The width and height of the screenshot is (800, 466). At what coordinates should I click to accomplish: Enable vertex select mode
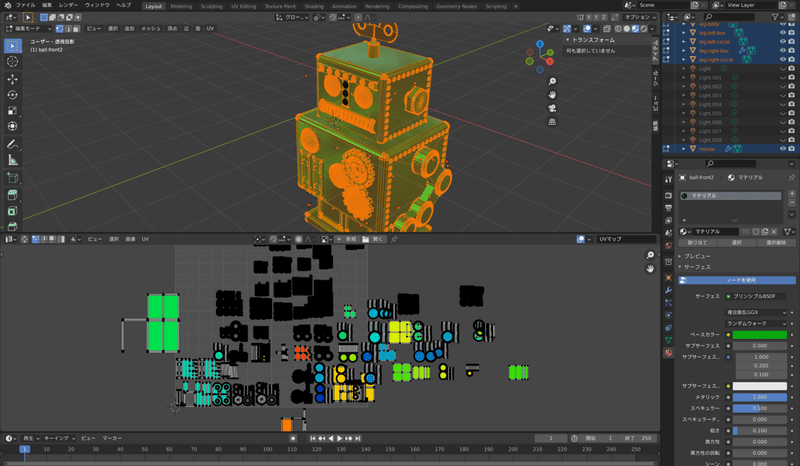(60, 29)
